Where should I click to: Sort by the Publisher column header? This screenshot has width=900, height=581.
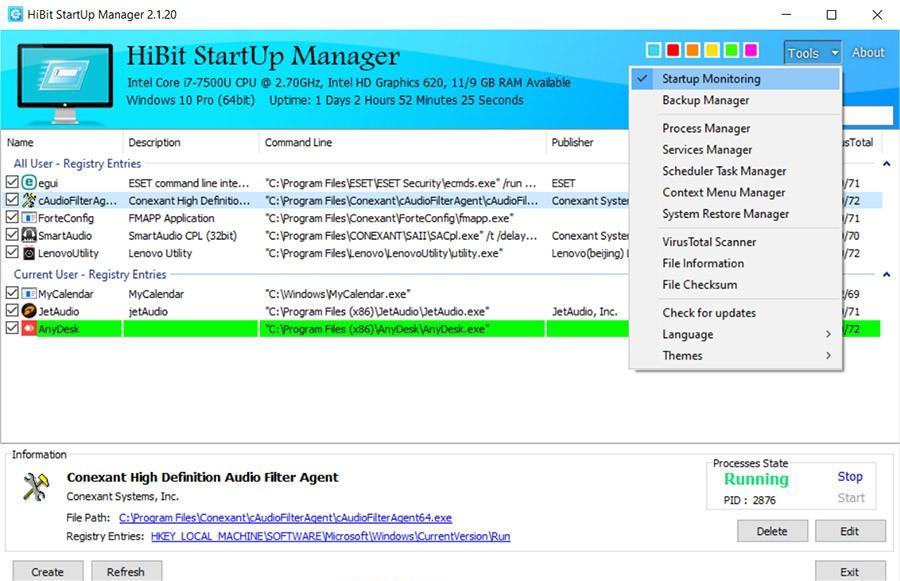(588, 142)
